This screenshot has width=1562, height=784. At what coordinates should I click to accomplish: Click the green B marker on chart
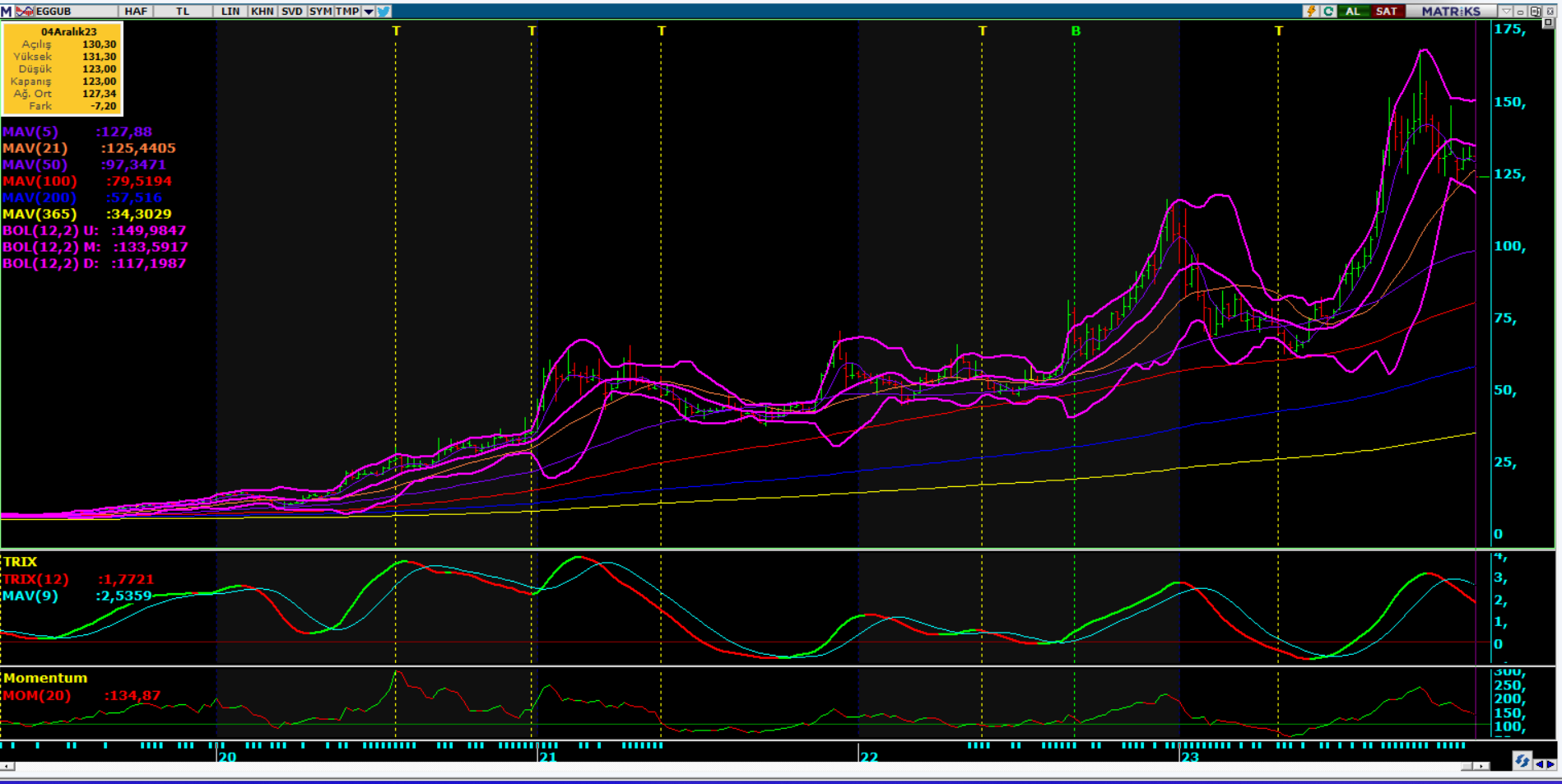click(1076, 31)
